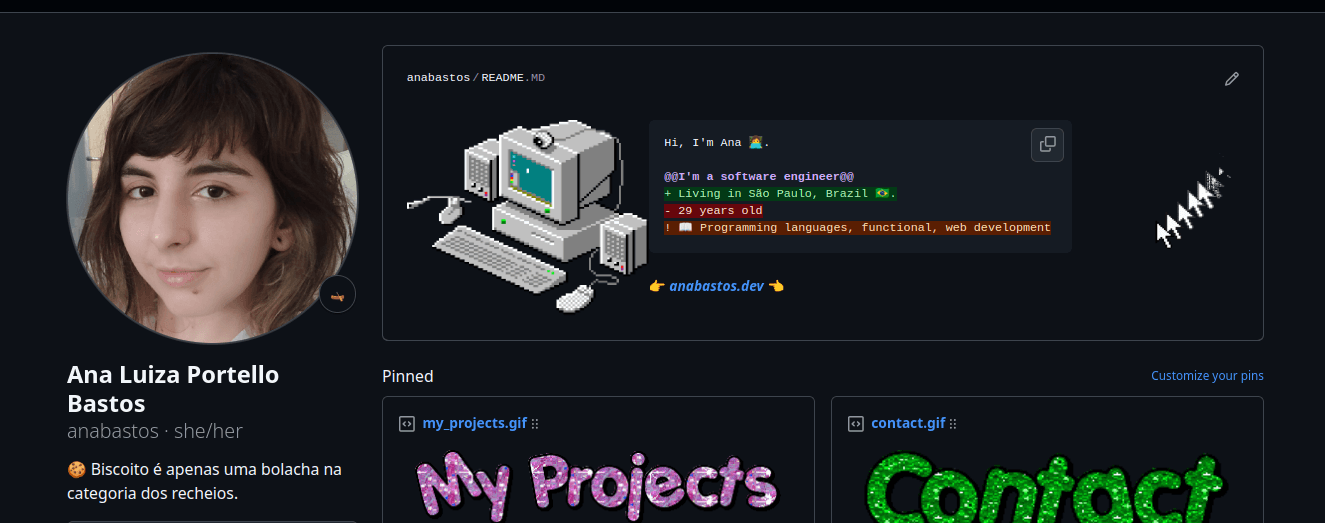Image resolution: width=1325 pixels, height=523 pixels.
Task: Click the pencil edit README icon
Action: click(x=1232, y=79)
